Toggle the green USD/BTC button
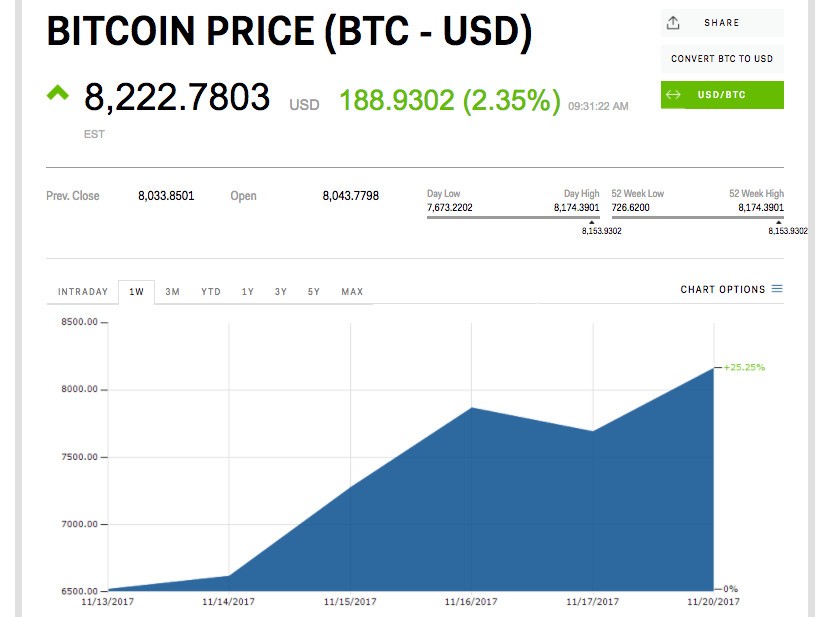This screenshot has width=822, height=617. 722,95
